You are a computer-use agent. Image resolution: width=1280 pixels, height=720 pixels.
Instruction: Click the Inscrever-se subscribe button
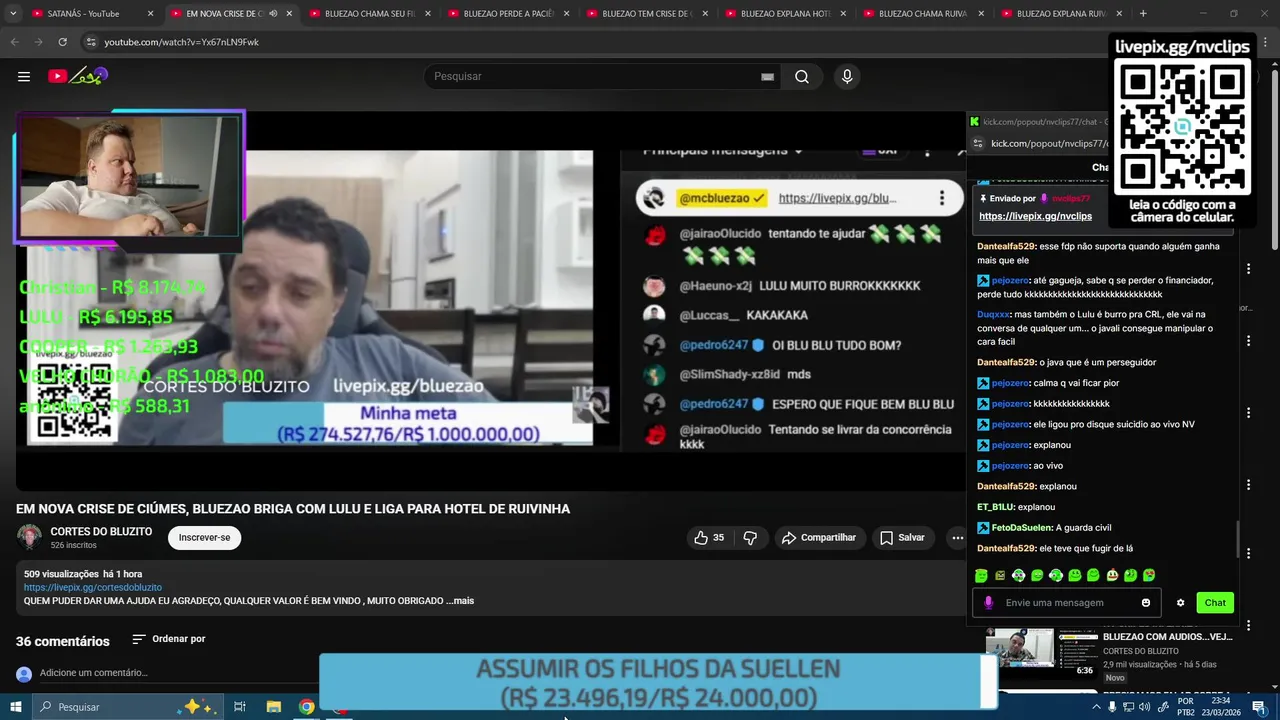click(204, 538)
